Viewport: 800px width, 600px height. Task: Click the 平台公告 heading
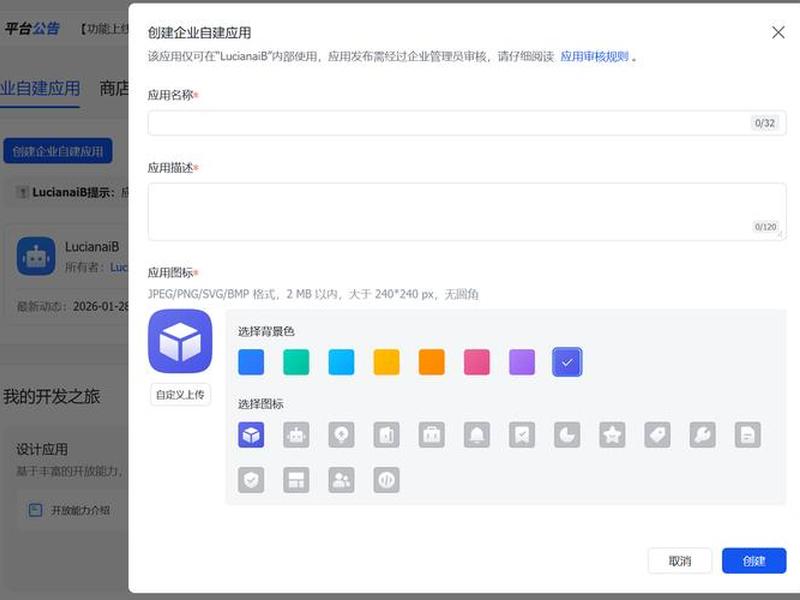[x=32, y=29]
